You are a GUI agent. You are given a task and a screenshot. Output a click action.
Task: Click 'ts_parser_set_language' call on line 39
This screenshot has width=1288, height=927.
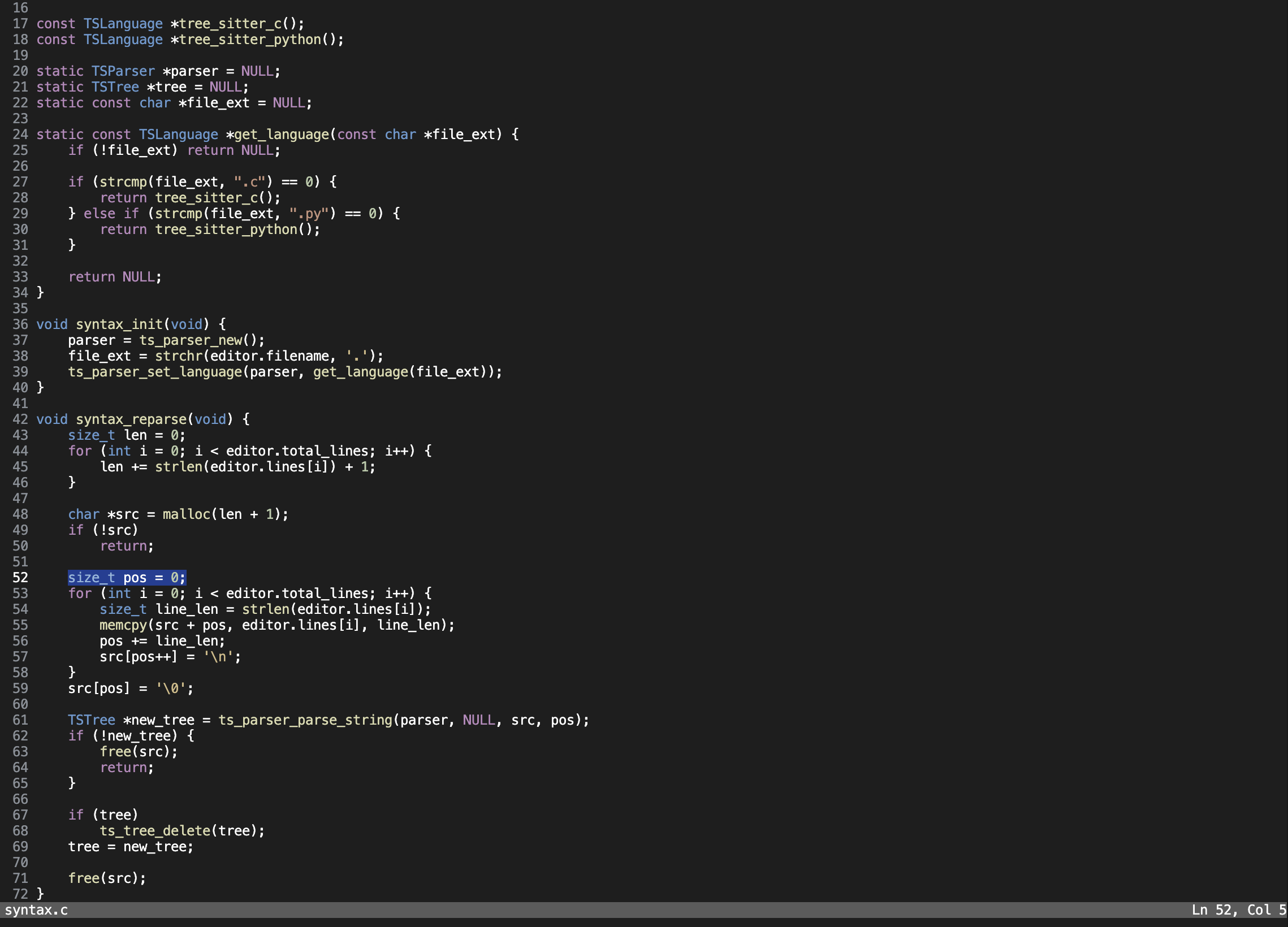click(155, 372)
